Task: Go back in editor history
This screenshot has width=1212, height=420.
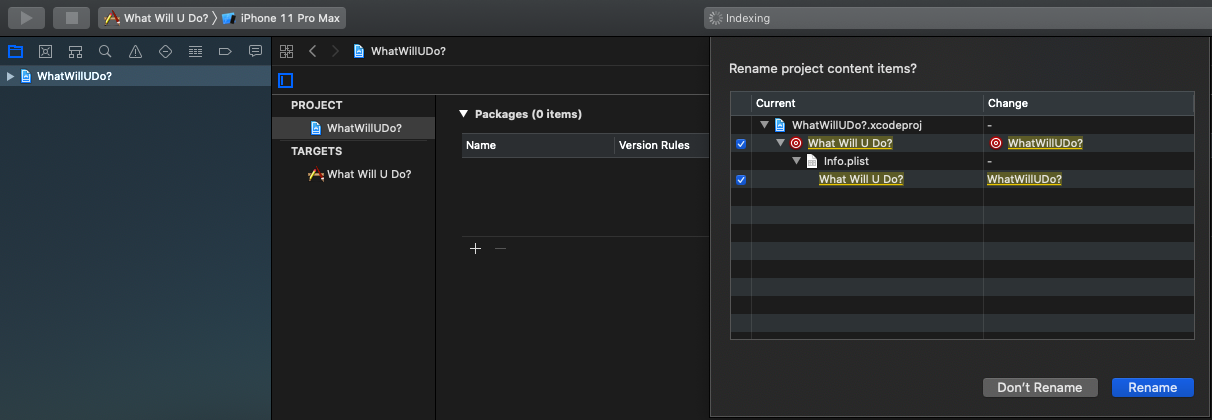Action: point(313,51)
